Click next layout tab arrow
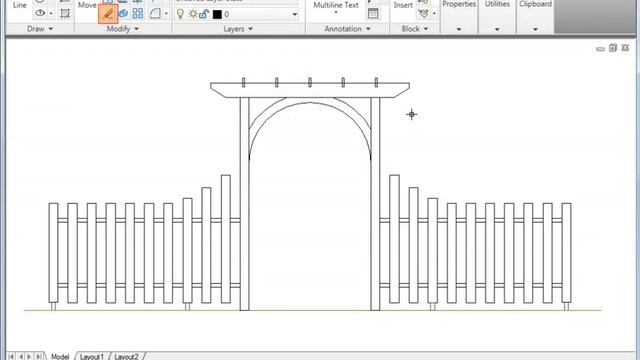Image resolution: width=640 pixels, height=360 pixels. pos(29,356)
